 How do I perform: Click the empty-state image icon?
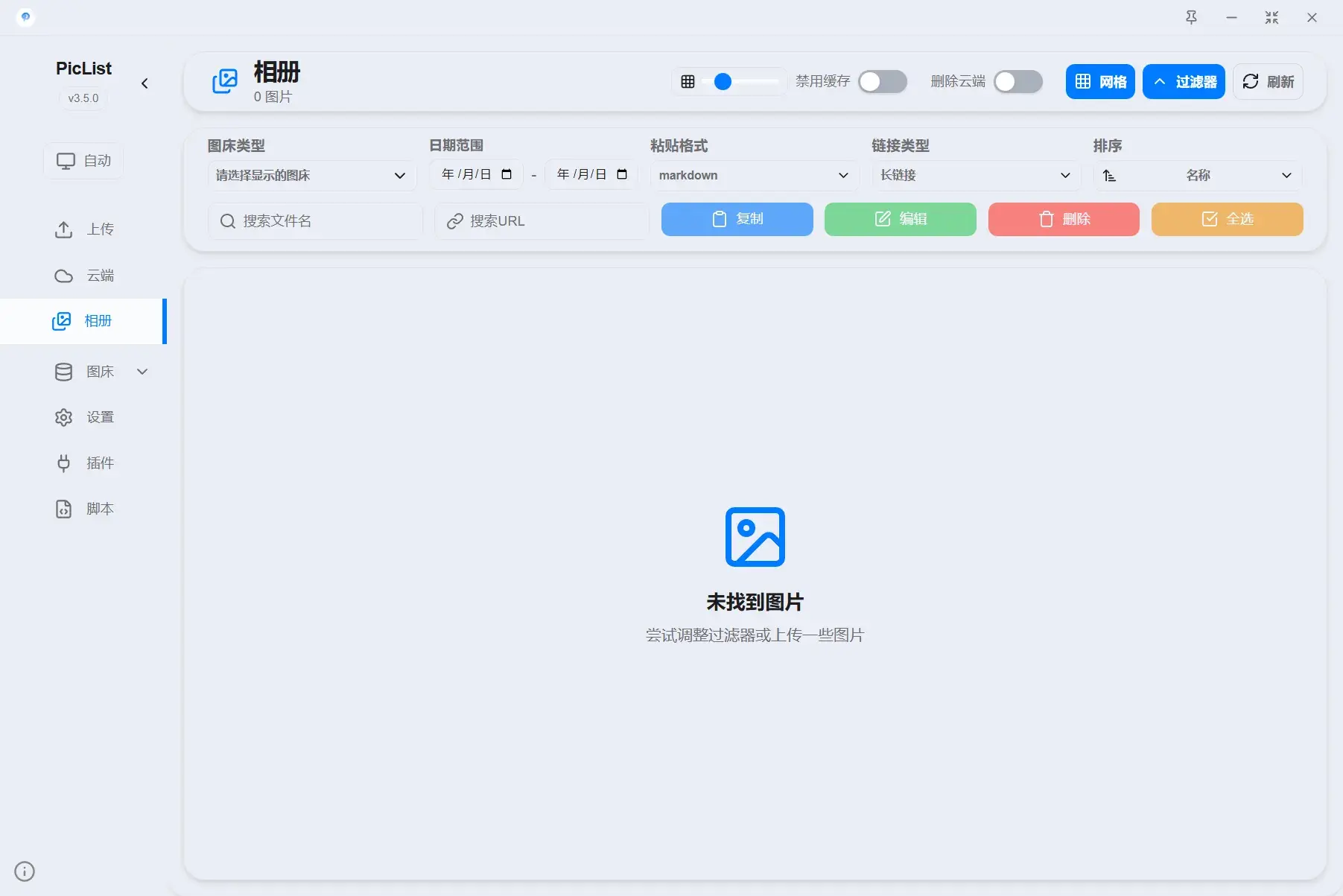pos(755,537)
